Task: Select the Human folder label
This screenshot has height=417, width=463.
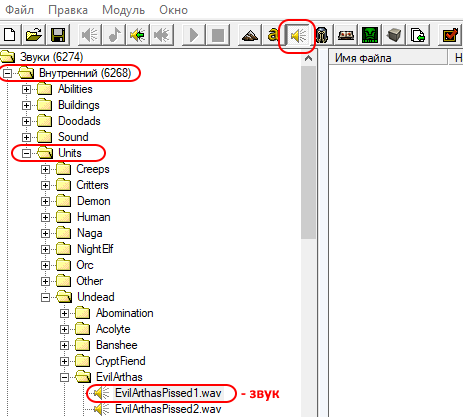Action: [94, 217]
